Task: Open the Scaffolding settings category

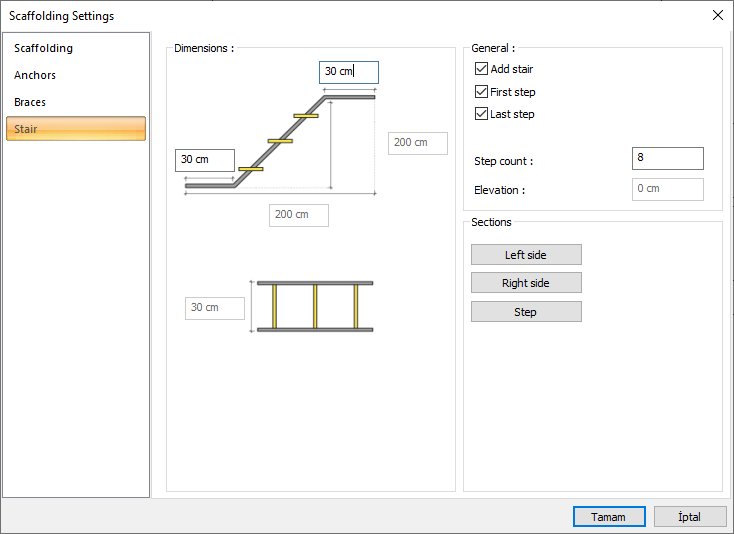Action: tap(44, 48)
